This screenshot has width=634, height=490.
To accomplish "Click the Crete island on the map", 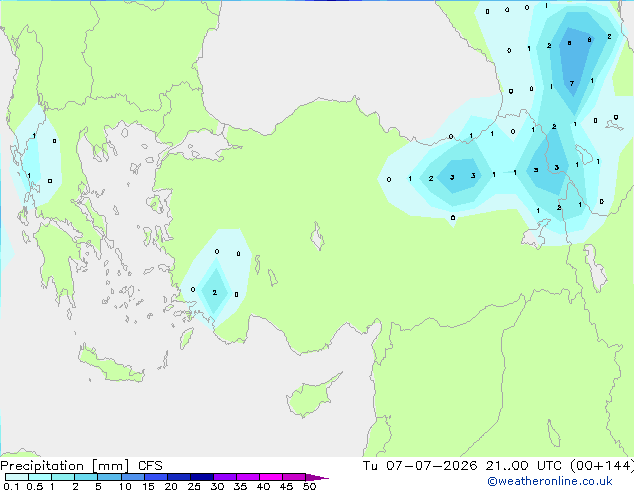I will point(111,366).
